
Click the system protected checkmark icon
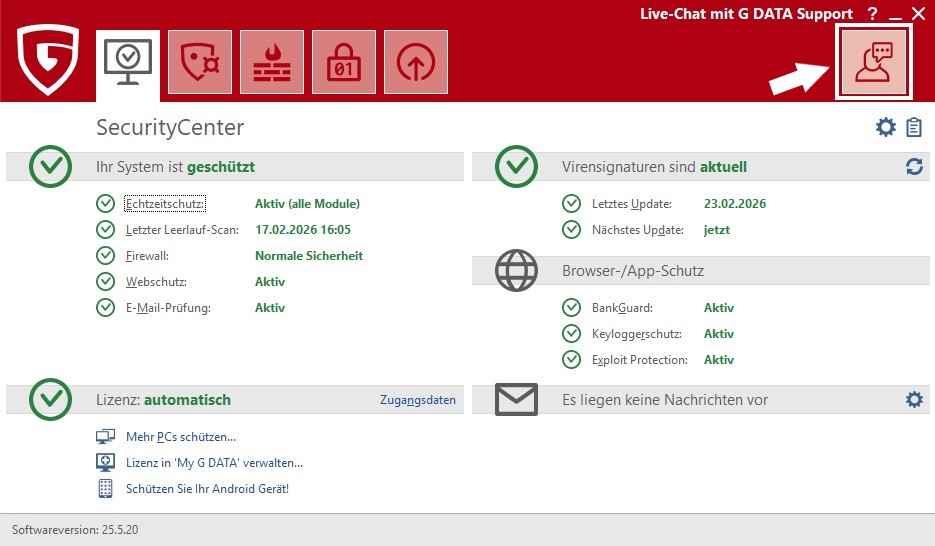pos(51,166)
